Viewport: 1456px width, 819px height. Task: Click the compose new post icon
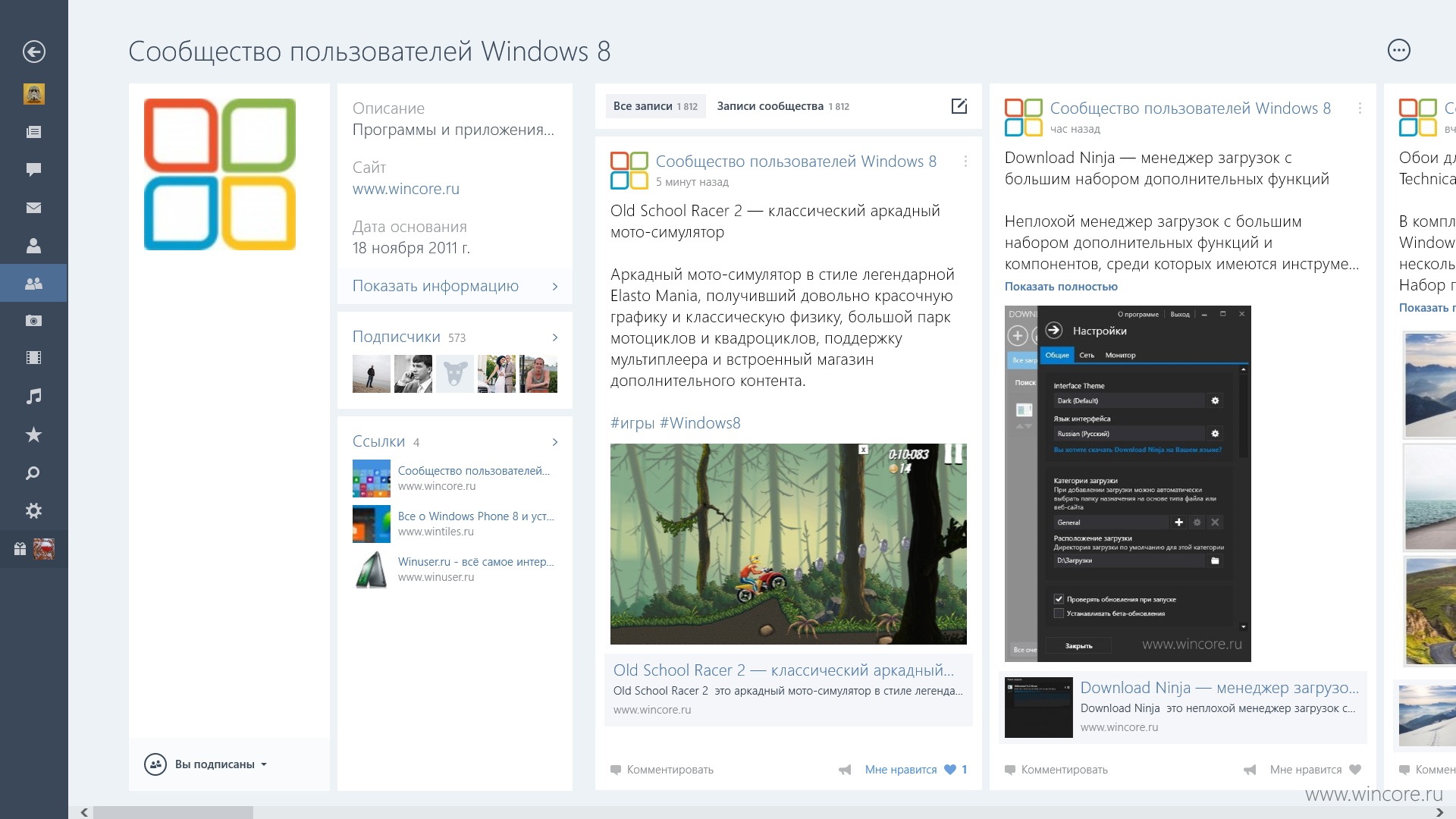(959, 106)
